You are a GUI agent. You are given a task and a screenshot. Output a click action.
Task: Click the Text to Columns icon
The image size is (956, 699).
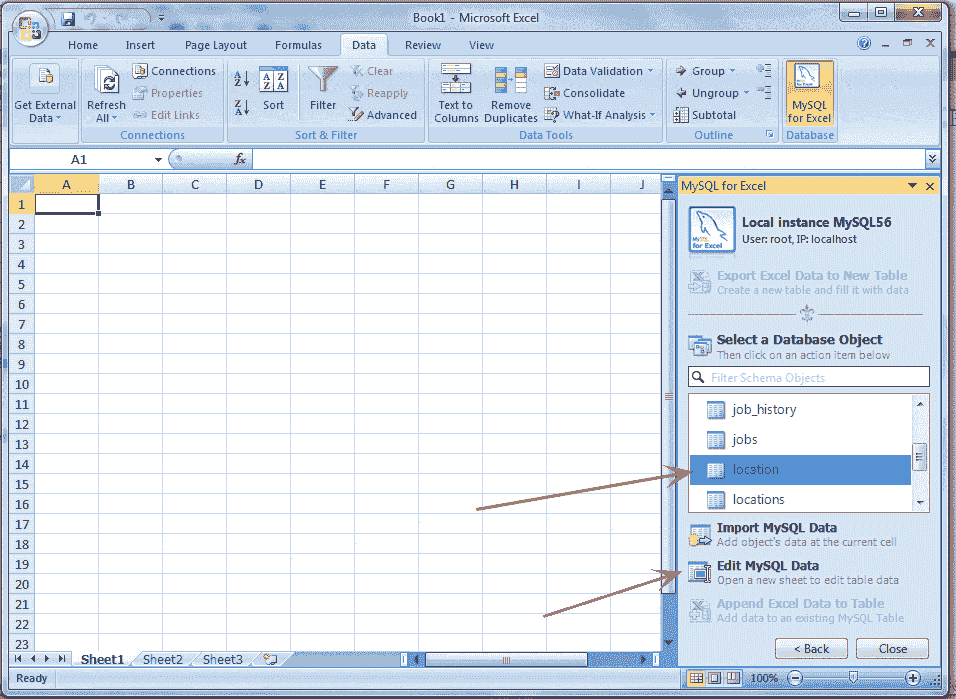click(455, 92)
